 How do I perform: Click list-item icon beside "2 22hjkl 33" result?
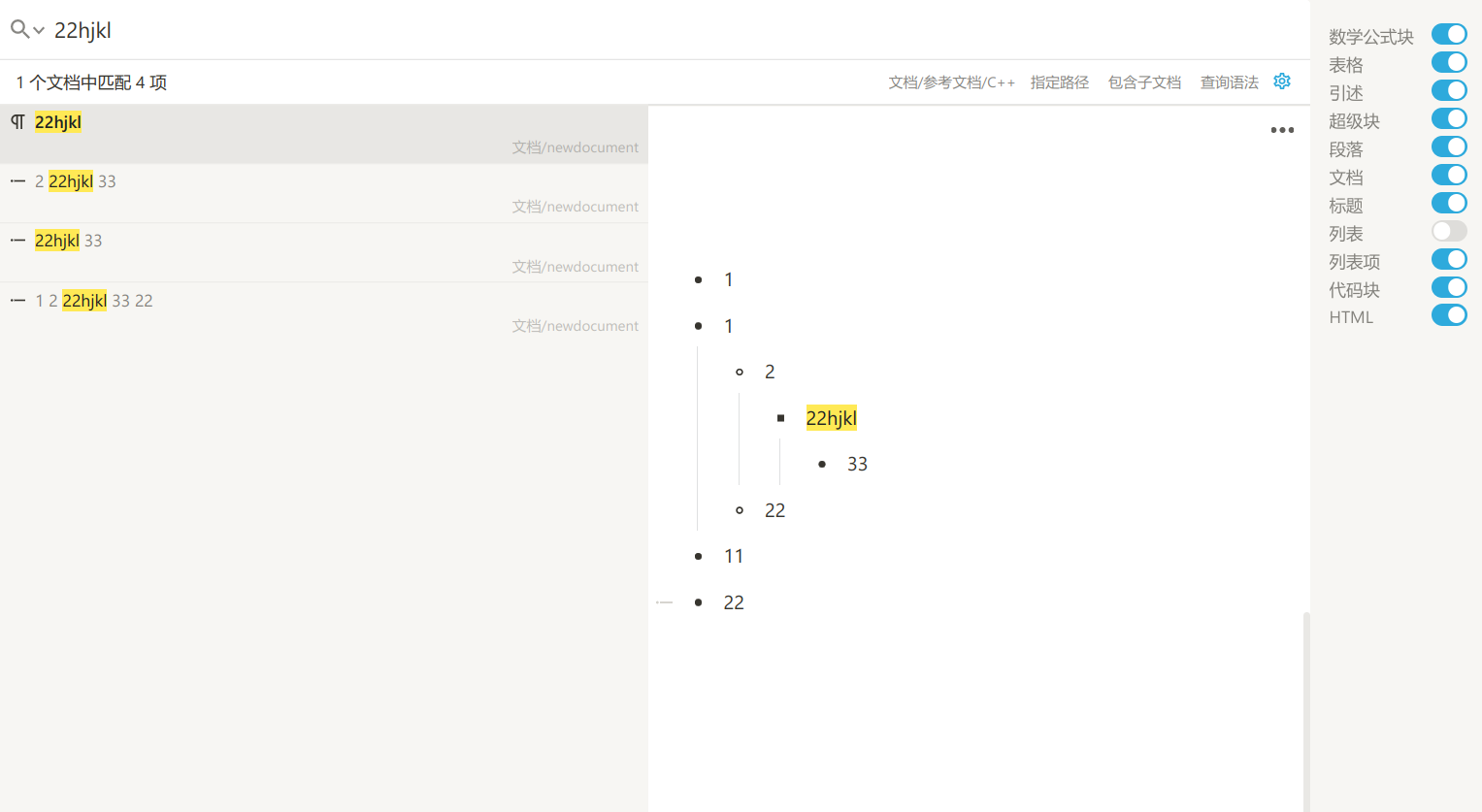[x=16, y=180]
